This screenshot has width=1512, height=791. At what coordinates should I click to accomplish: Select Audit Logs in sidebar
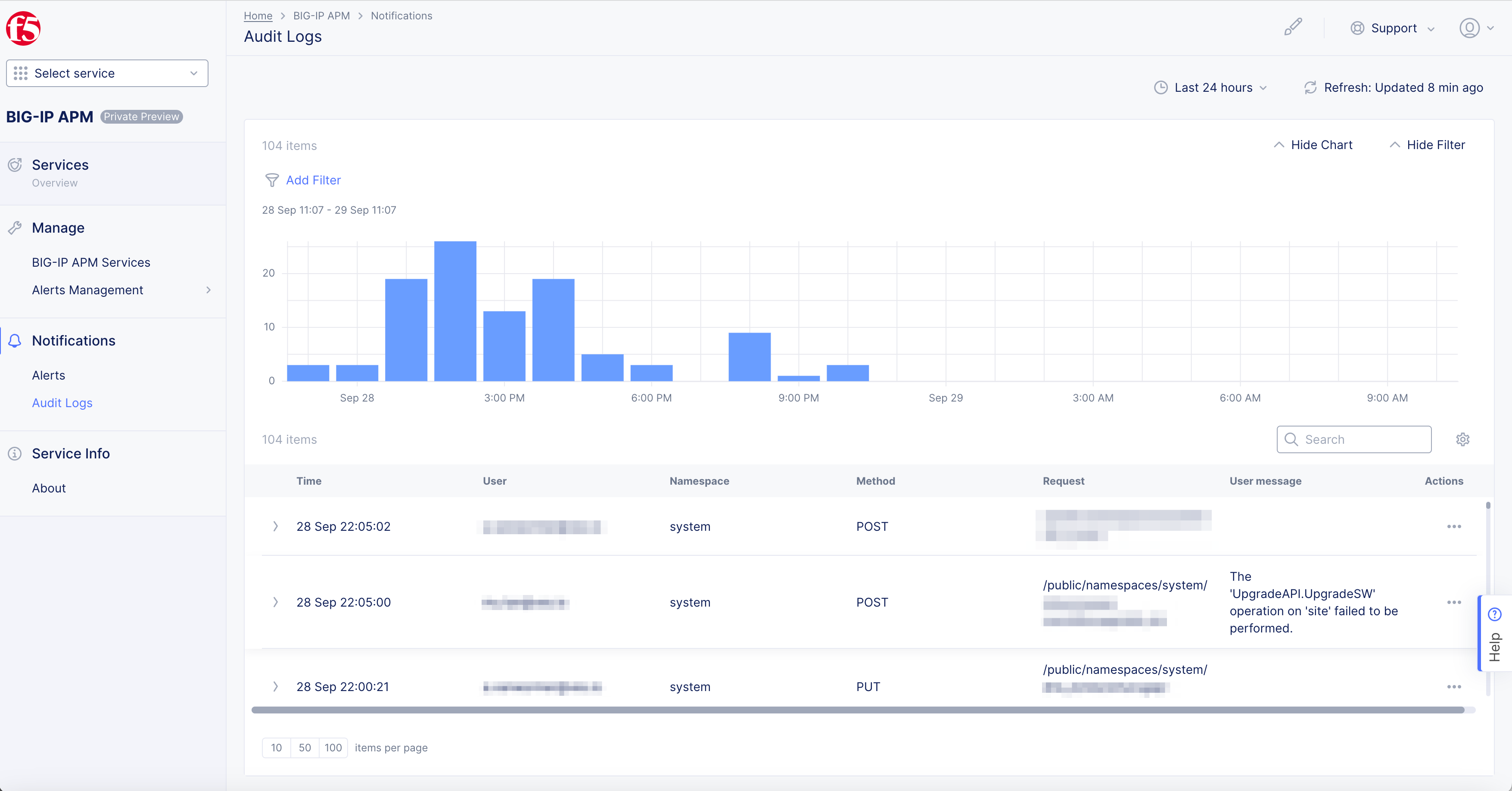tap(62, 403)
